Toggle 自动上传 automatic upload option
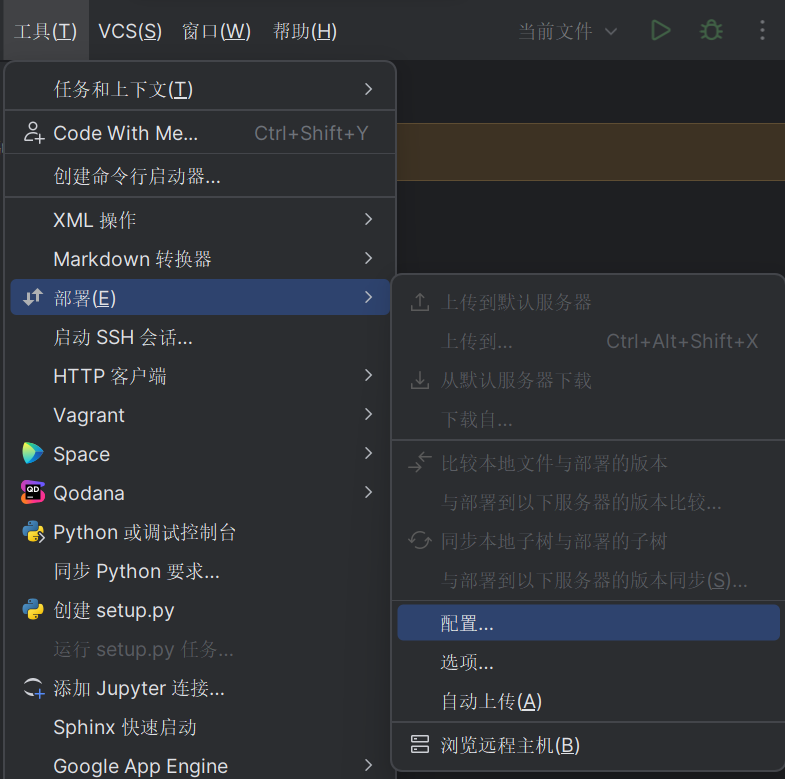This screenshot has height=779, width=785. click(491, 702)
